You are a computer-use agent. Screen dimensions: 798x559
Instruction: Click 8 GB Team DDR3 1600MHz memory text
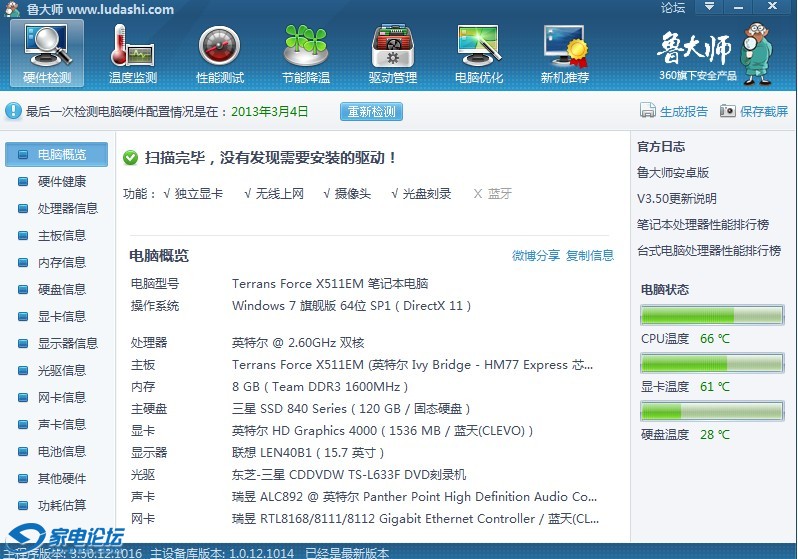(320, 387)
